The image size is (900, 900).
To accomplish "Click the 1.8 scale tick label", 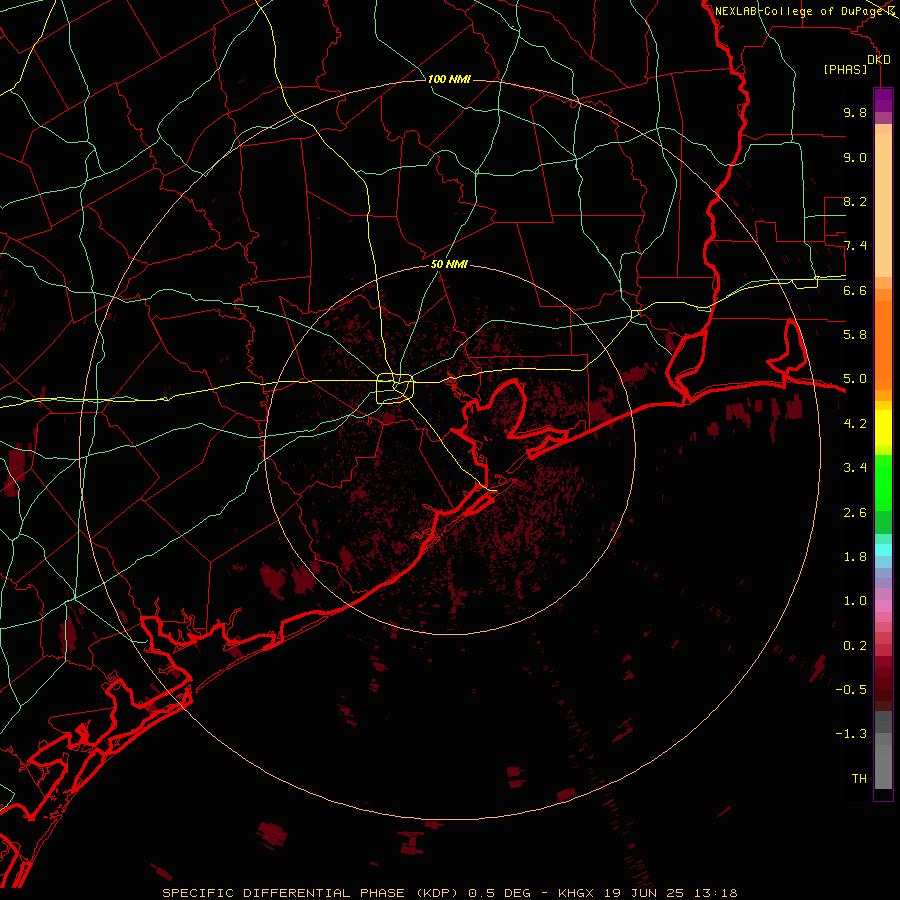I will pyautogui.click(x=855, y=557).
